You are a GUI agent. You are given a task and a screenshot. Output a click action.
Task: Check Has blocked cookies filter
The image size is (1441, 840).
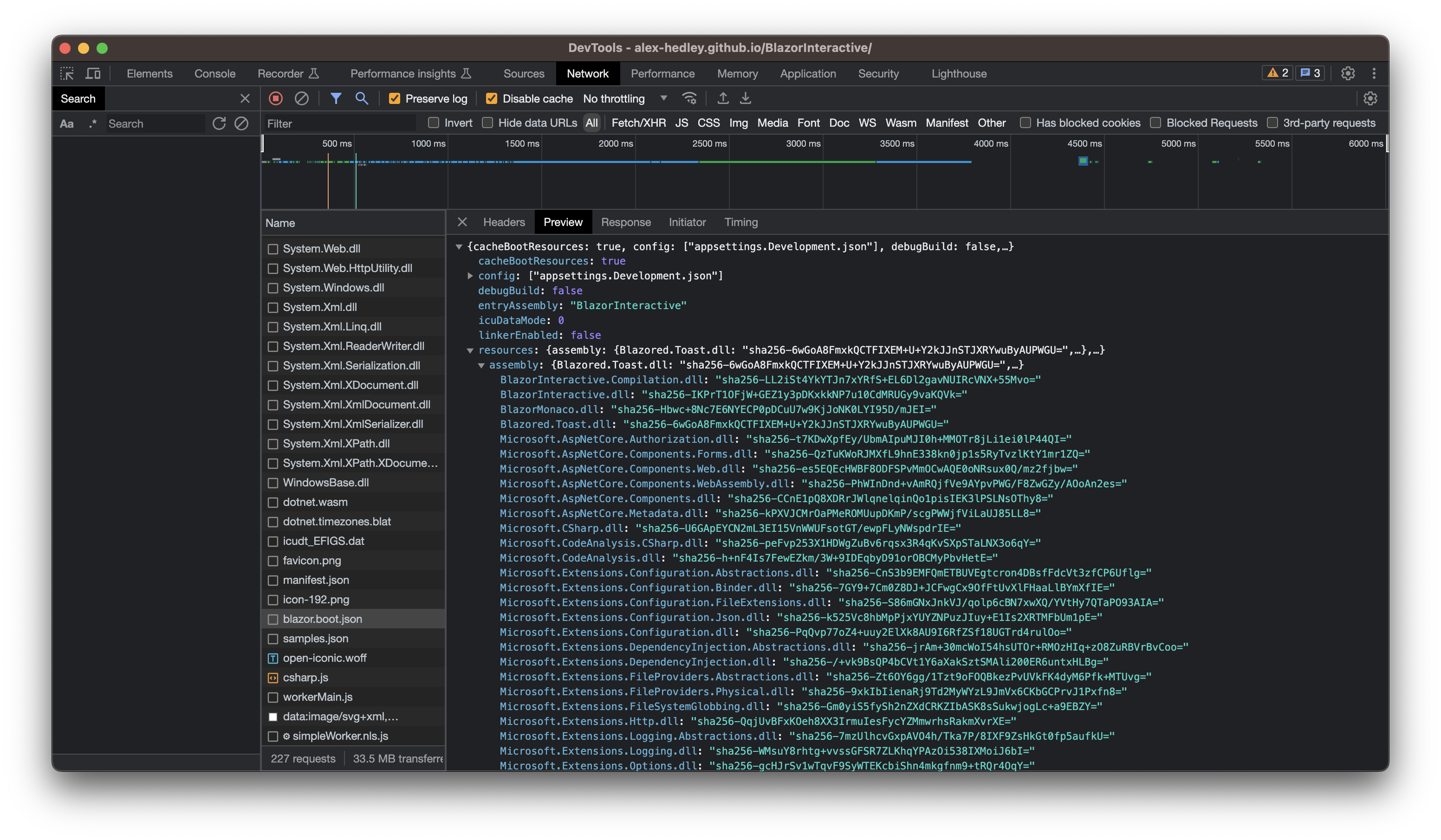[x=1026, y=123]
